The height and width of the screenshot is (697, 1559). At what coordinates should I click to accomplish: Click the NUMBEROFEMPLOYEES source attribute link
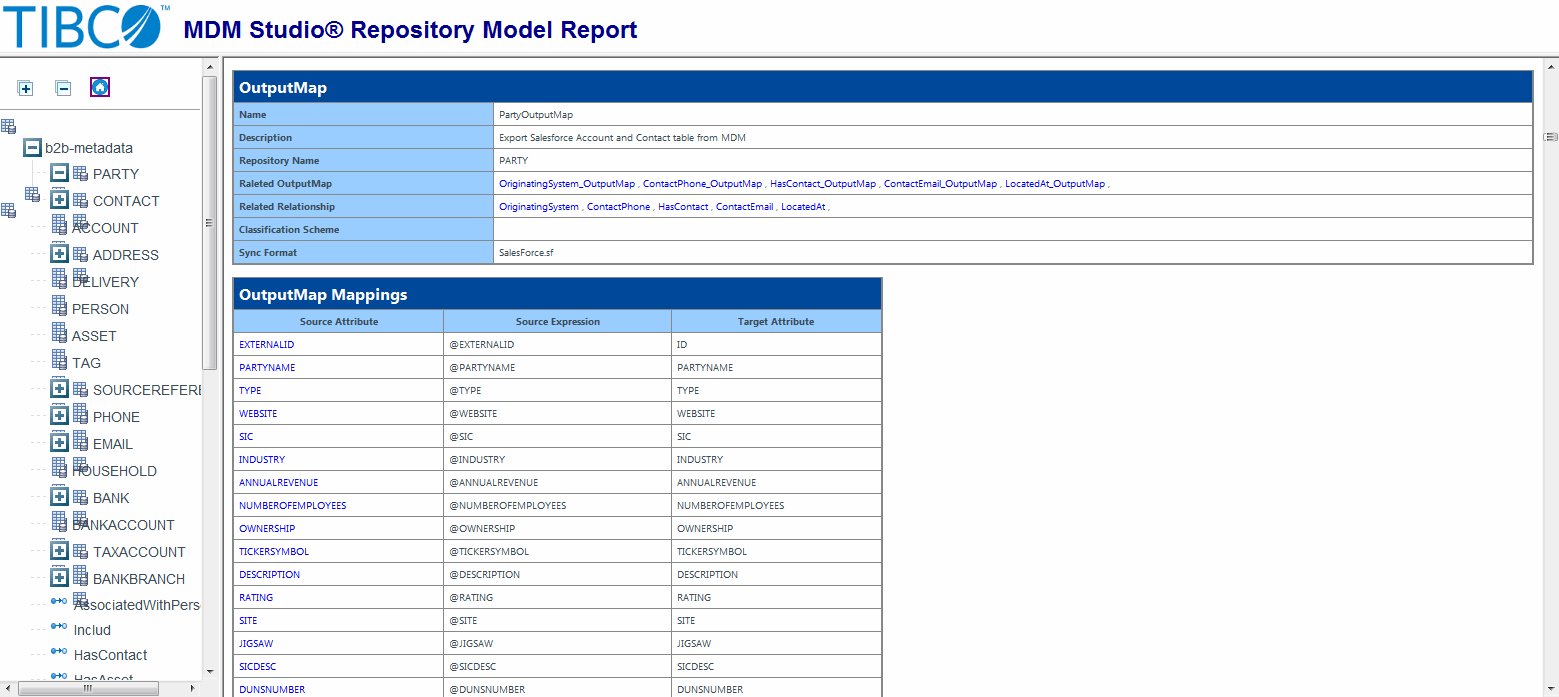pyautogui.click(x=293, y=506)
